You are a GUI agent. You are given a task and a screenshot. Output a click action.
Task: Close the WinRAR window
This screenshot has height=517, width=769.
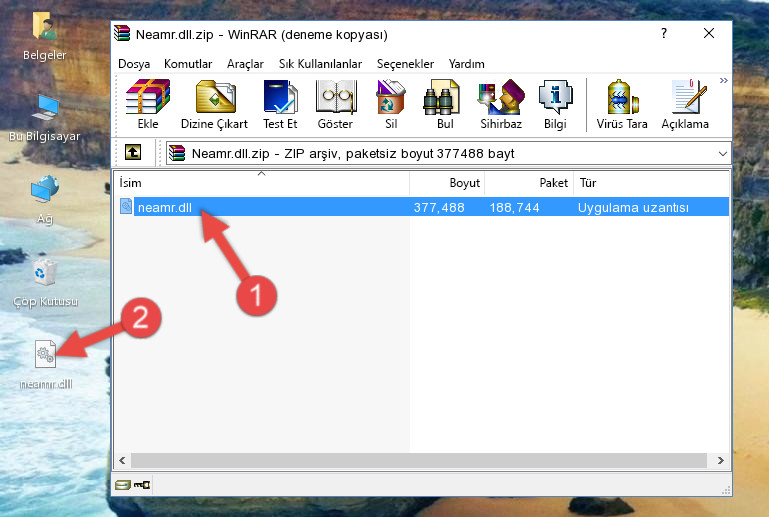click(x=709, y=33)
